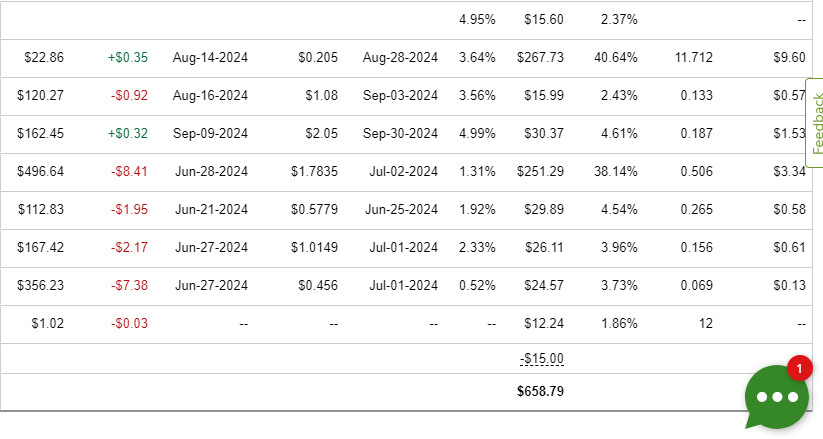Select the $356.23 price cell
This screenshot has height=439, width=823.
coord(41,285)
